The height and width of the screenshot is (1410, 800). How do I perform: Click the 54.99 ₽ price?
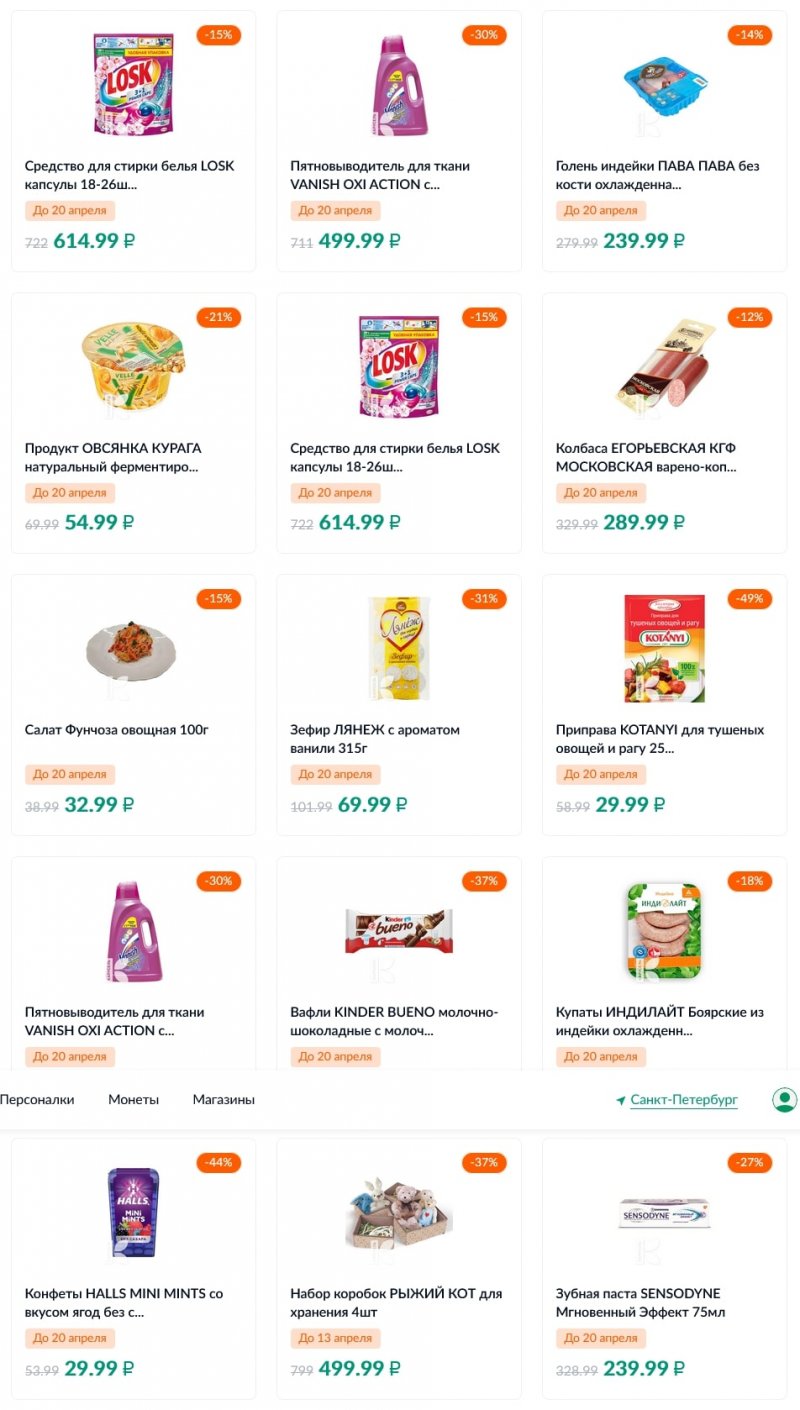coord(99,522)
